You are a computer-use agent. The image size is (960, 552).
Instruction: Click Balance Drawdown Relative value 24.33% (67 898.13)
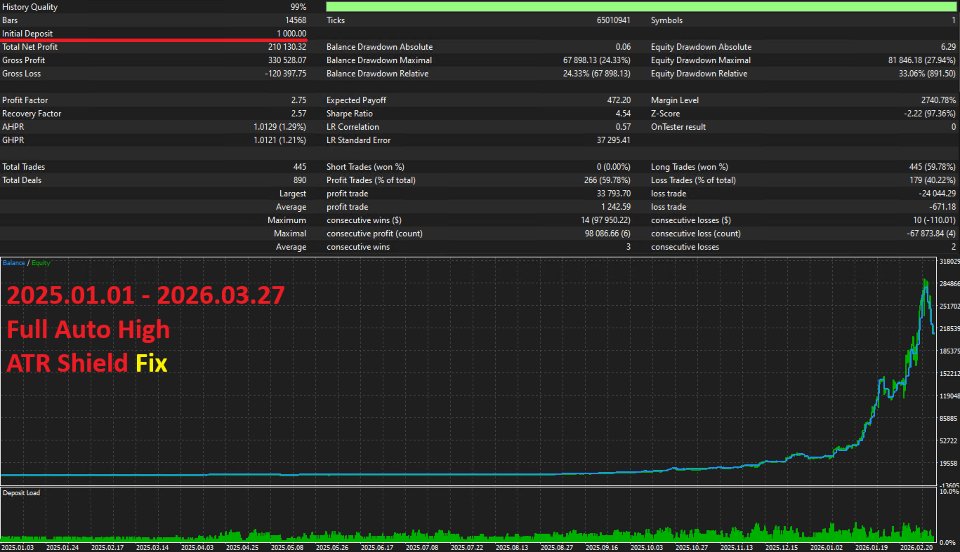click(597, 74)
